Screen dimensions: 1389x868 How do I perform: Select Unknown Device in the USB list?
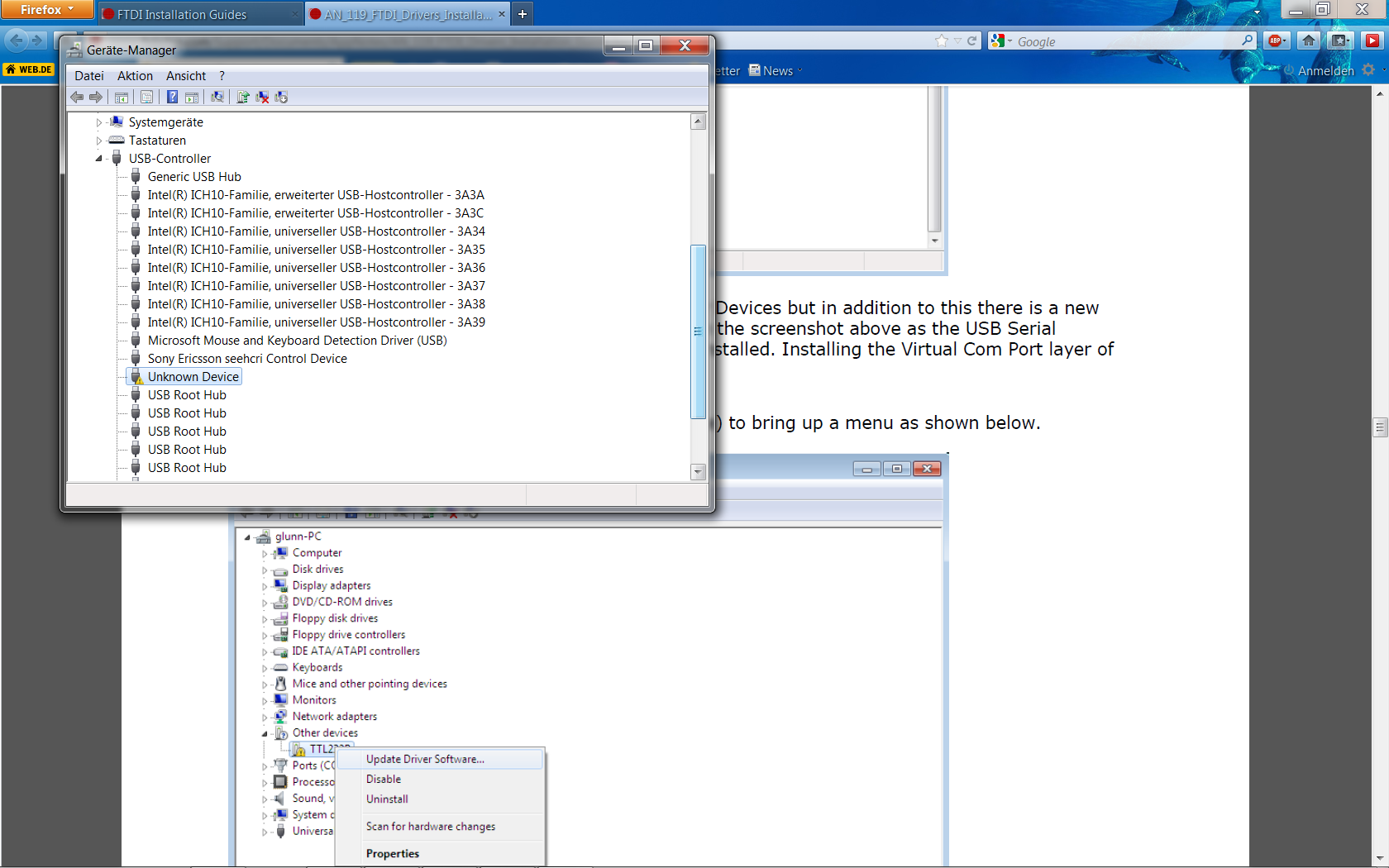pos(193,377)
